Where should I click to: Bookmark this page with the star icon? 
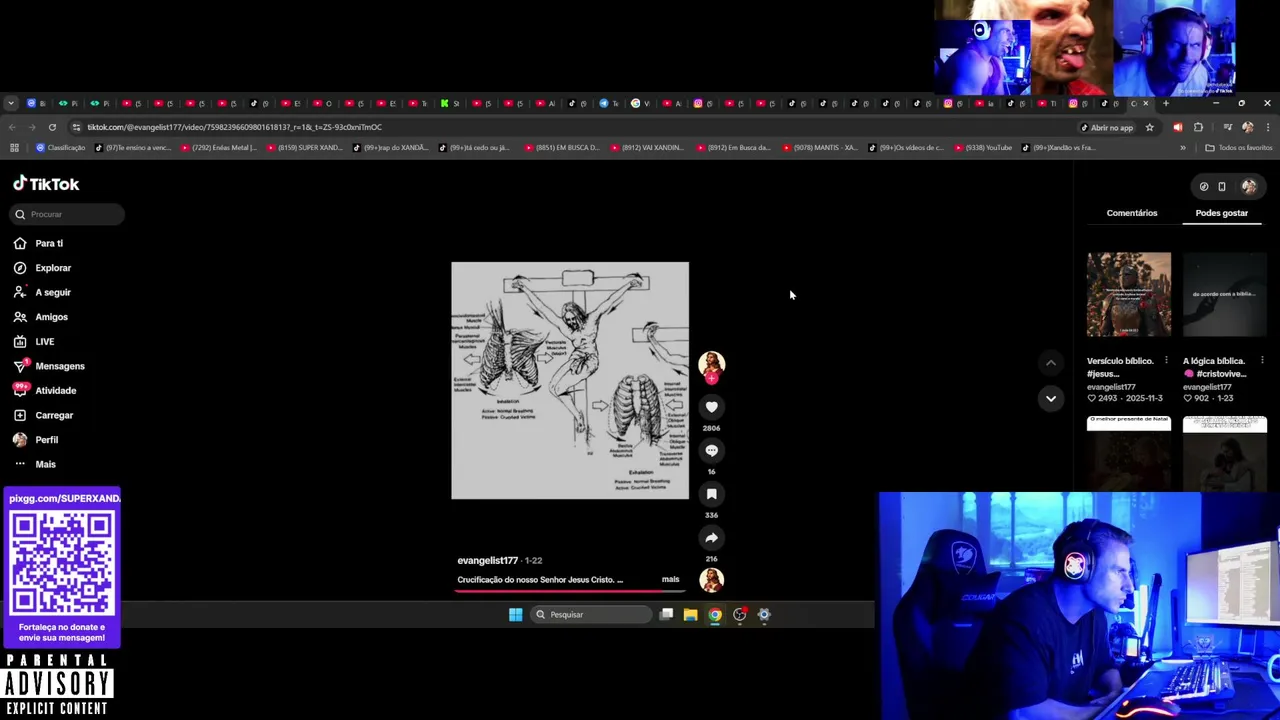[x=1149, y=127]
